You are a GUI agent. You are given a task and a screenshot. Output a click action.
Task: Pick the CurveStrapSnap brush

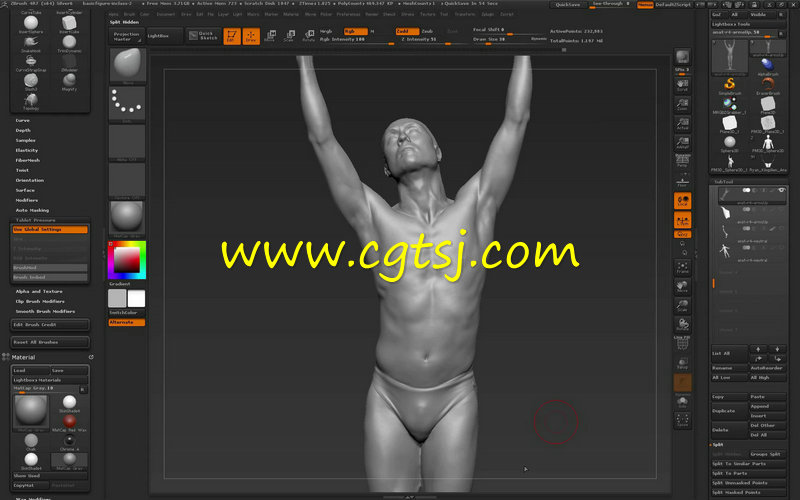click(x=31, y=62)
